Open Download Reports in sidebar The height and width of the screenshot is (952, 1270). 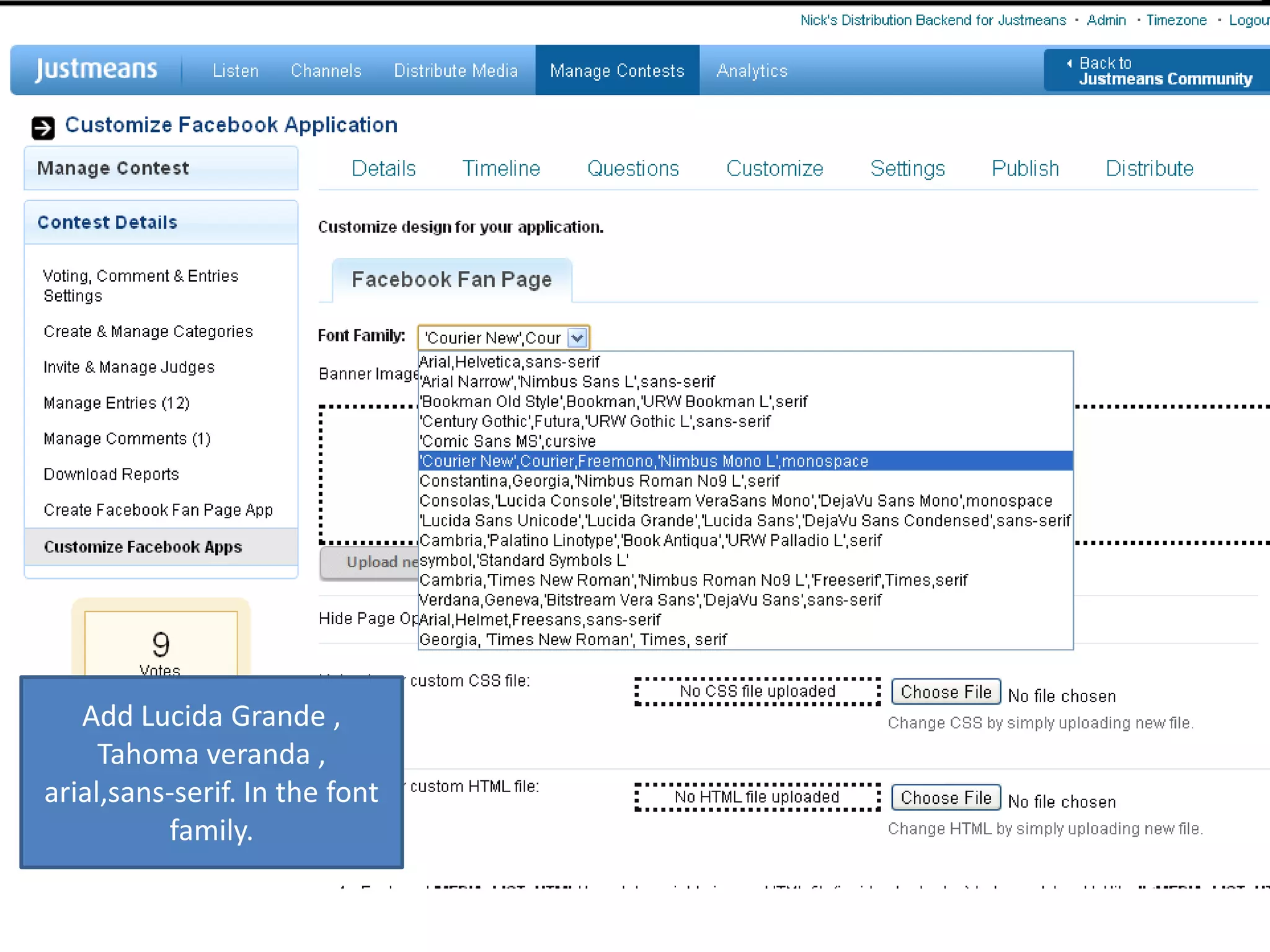point(112,475)
